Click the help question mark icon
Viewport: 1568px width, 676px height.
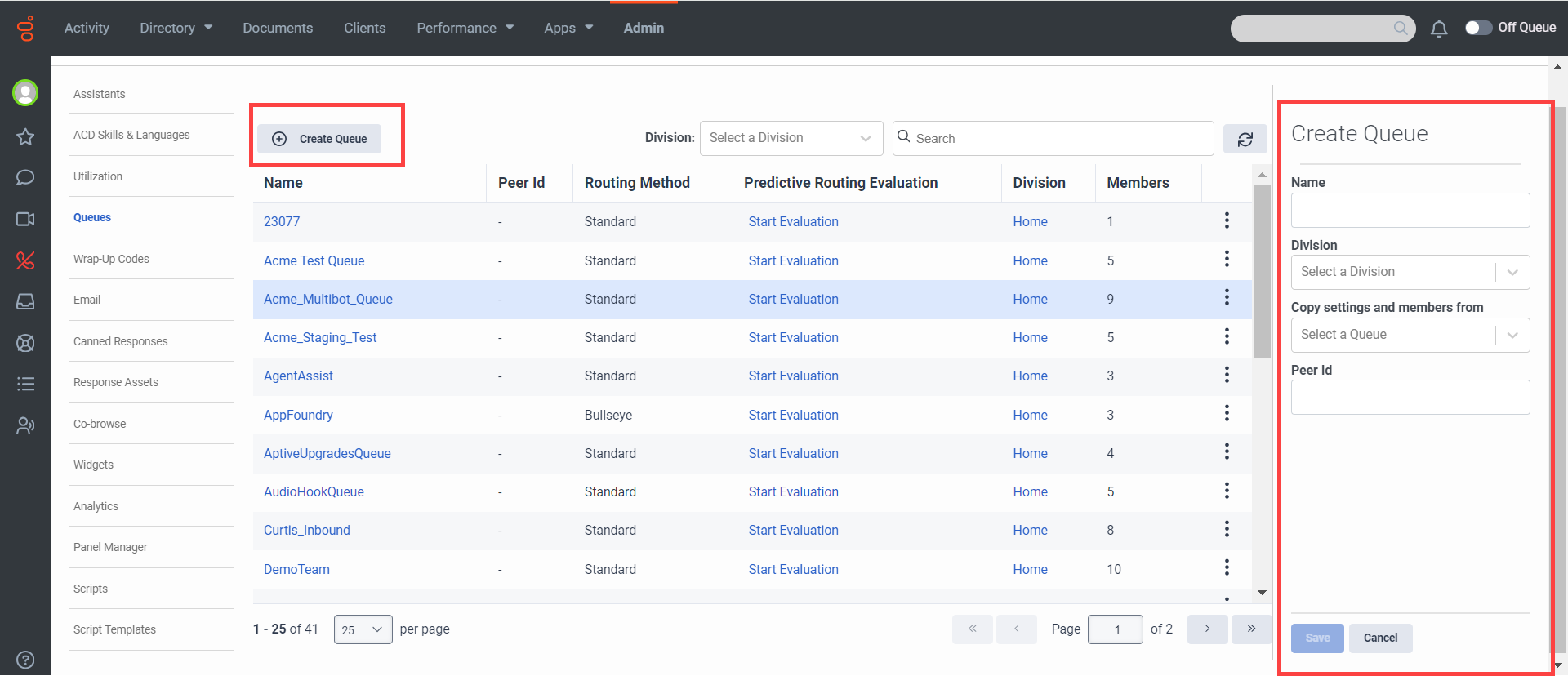[25, 659]
